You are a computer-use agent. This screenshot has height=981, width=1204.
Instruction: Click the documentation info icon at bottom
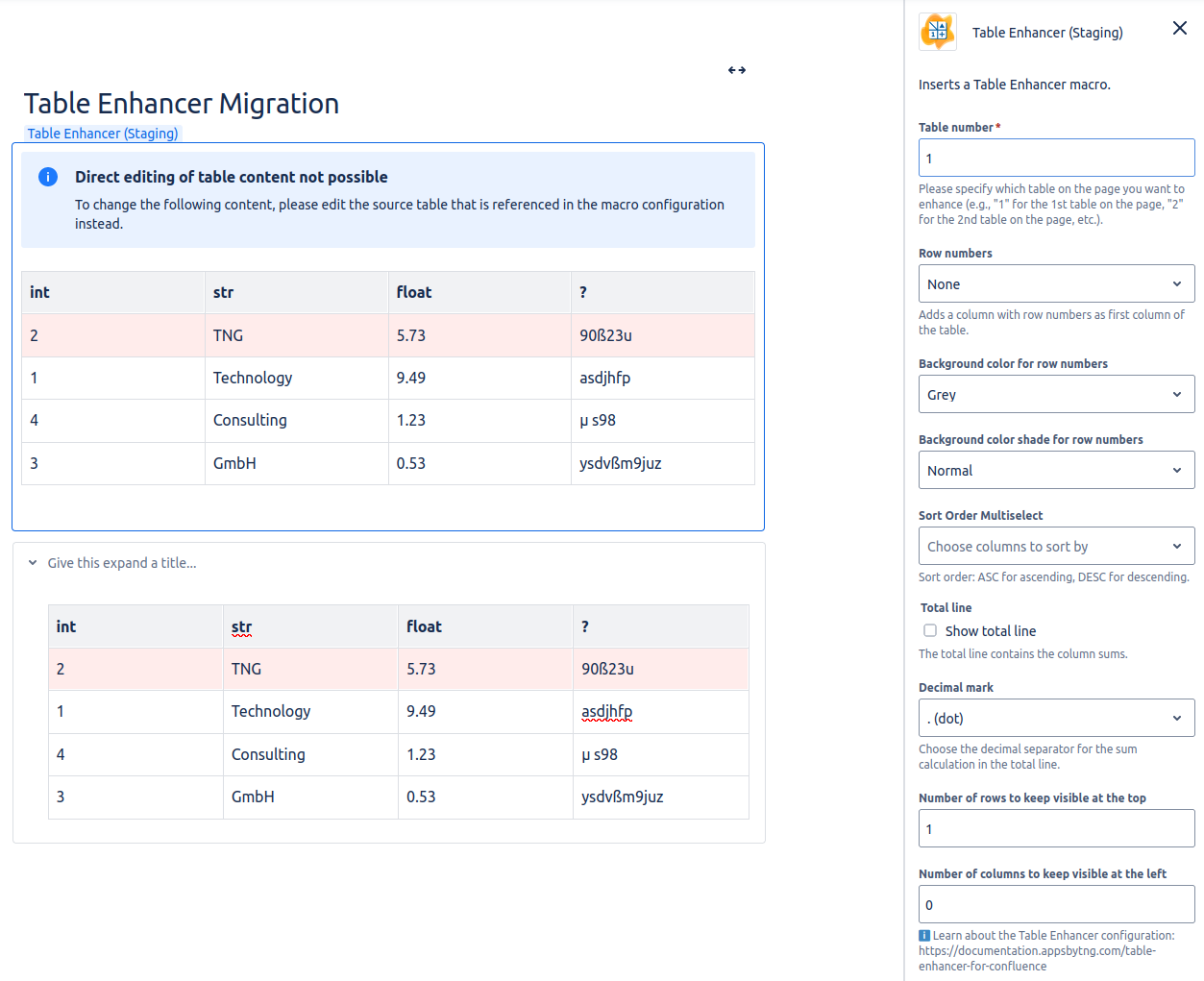[924, 936]
